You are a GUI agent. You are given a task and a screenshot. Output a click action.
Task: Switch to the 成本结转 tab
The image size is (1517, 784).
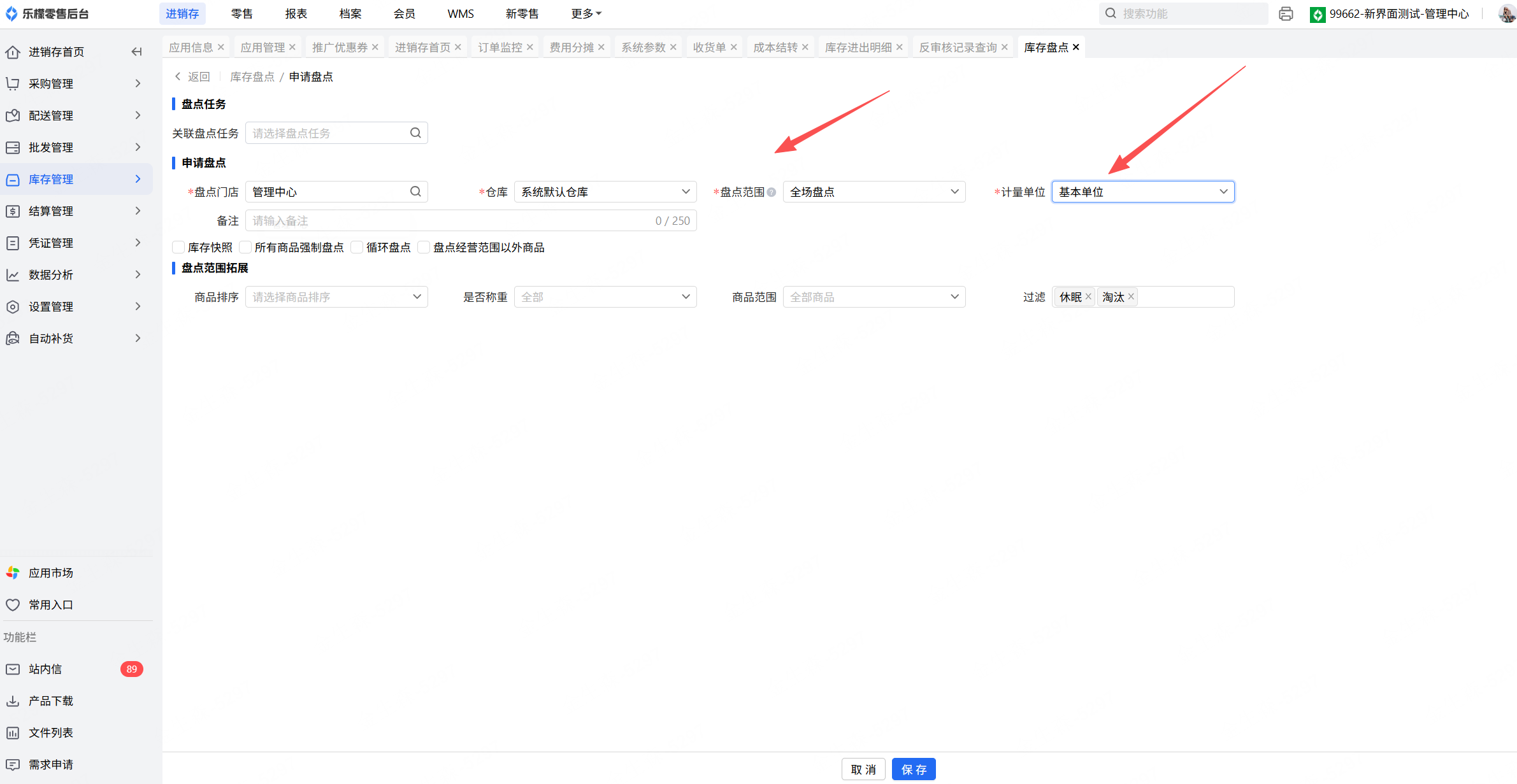coord(775,47)
